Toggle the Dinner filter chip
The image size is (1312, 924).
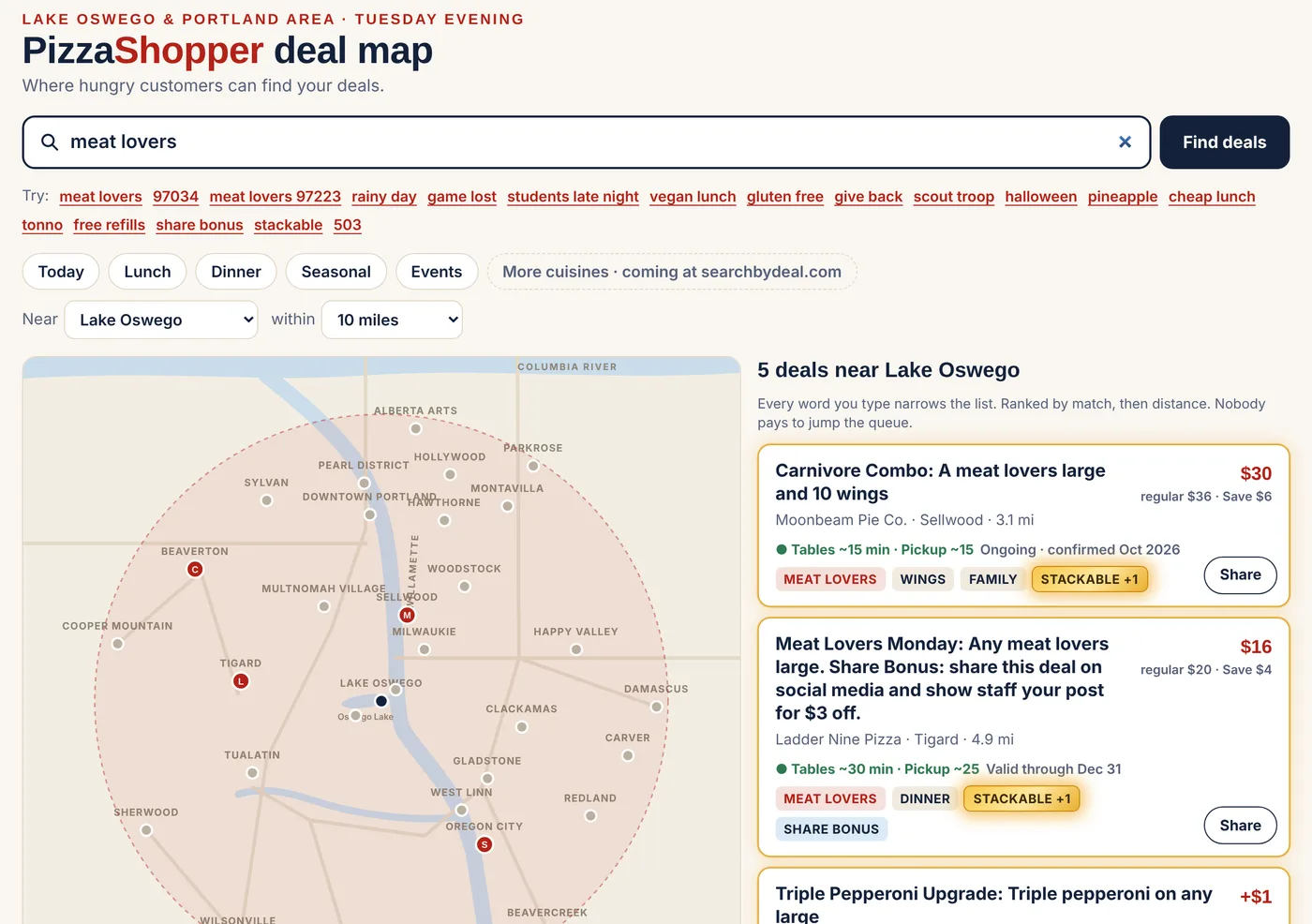pos(236,272)
